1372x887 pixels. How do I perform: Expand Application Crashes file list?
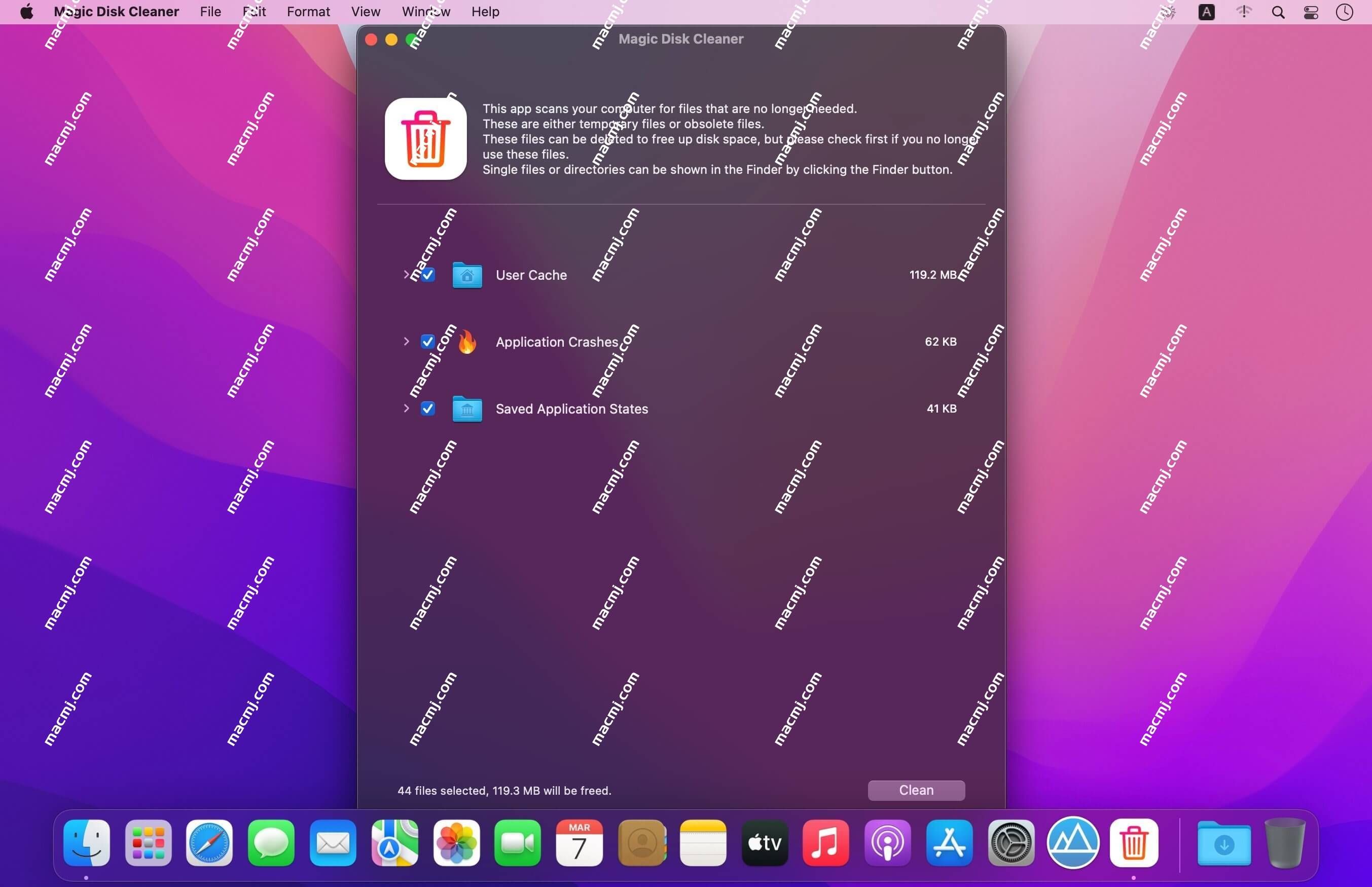click(406, 341)
